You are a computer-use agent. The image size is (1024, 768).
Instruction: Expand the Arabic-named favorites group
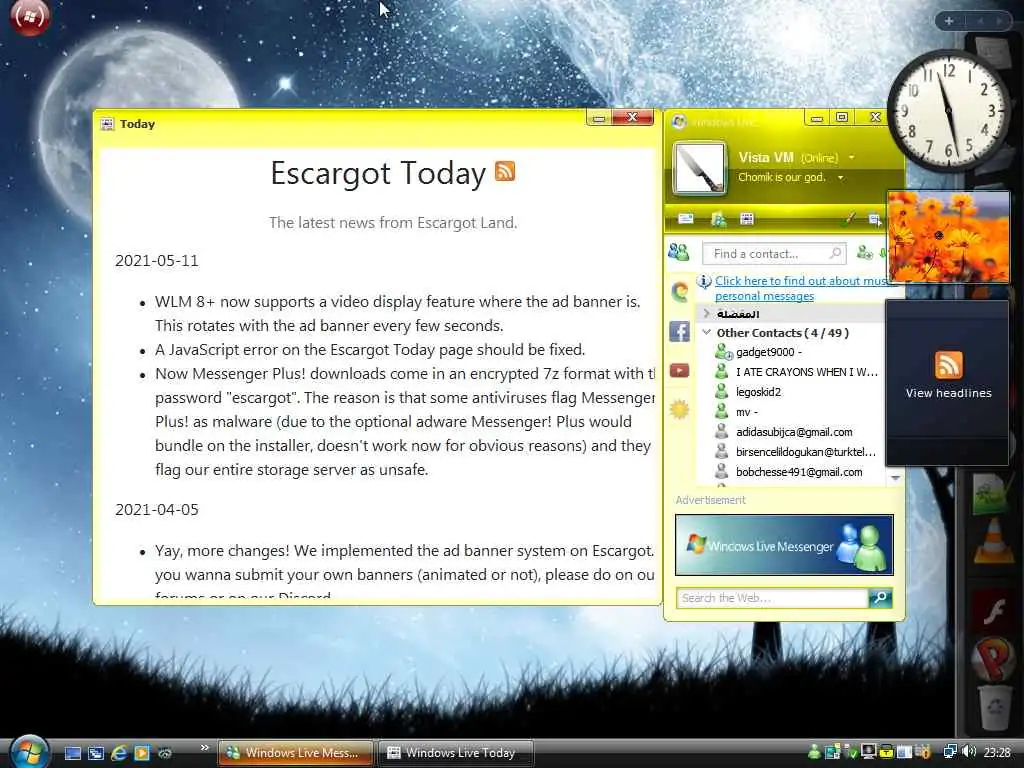click(707, 314)
